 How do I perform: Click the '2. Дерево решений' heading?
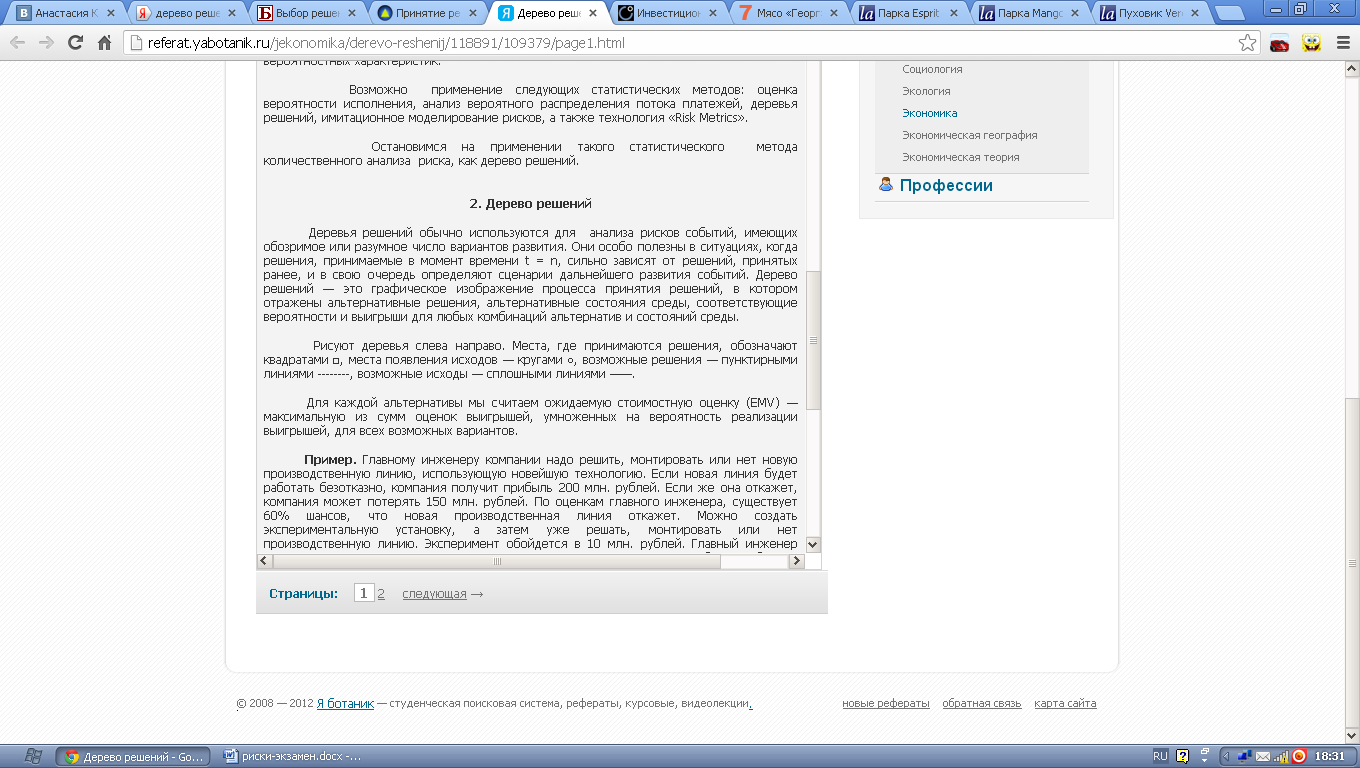coord(530,203)
